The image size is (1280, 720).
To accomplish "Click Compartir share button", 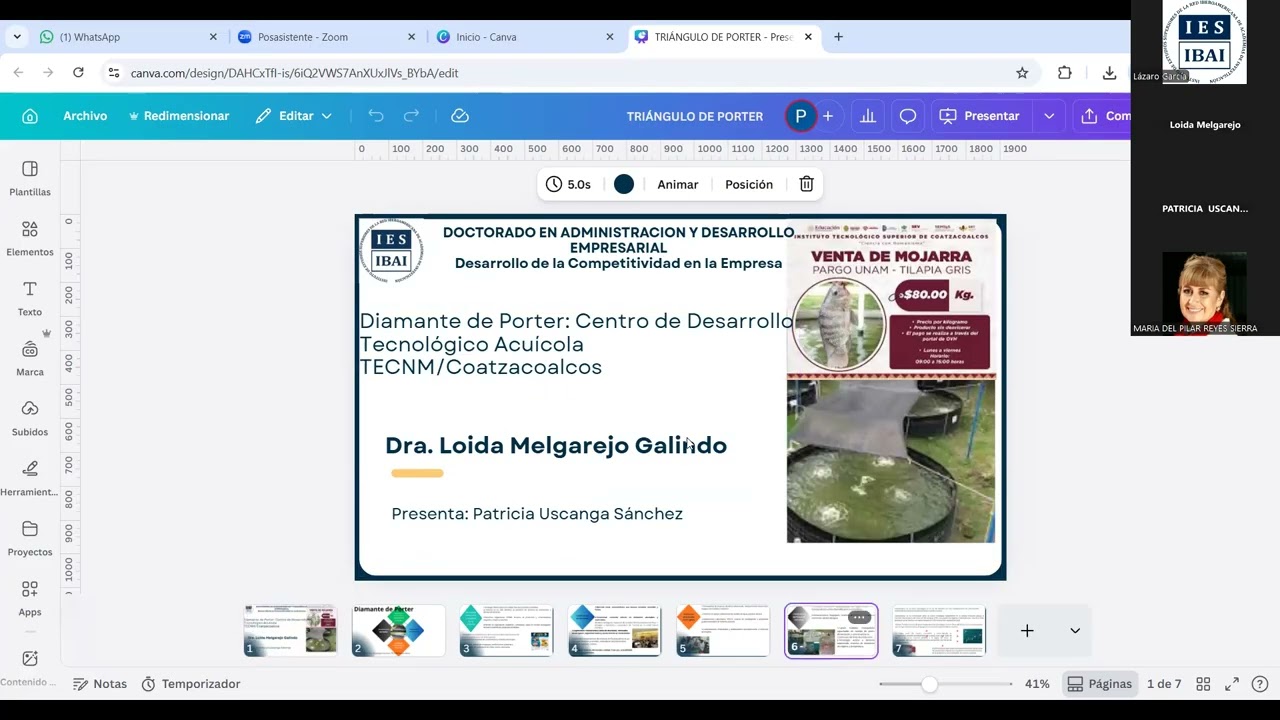I will click(1104, 116).
